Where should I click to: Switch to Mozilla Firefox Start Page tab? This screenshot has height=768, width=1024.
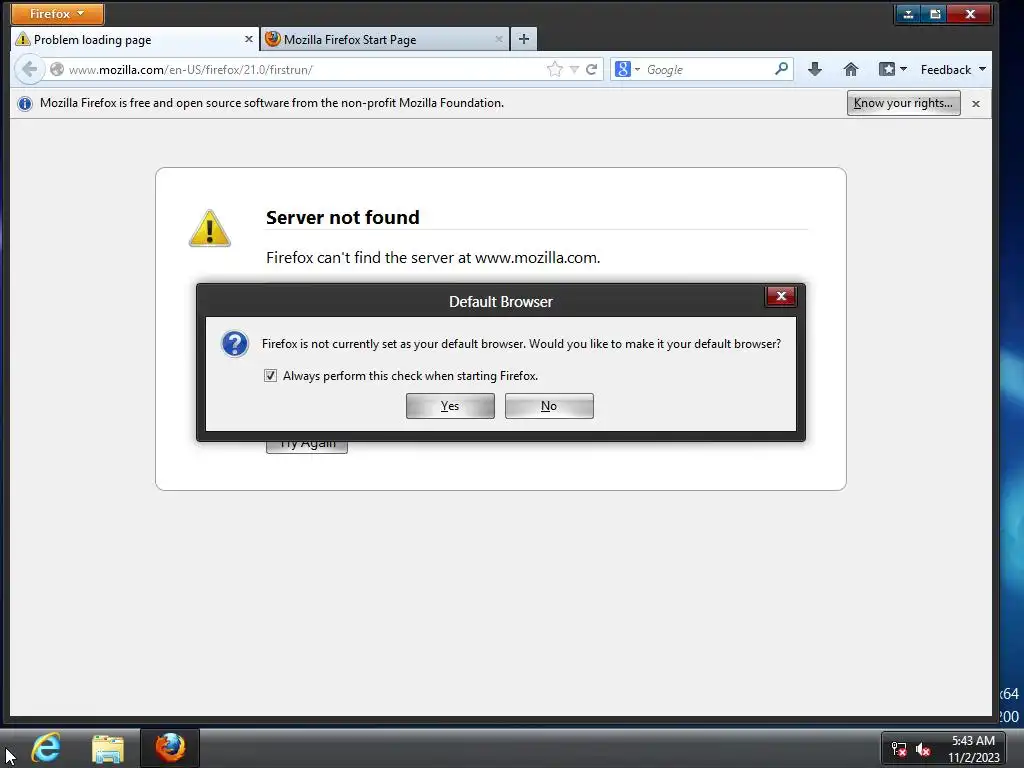click(384, 39)
